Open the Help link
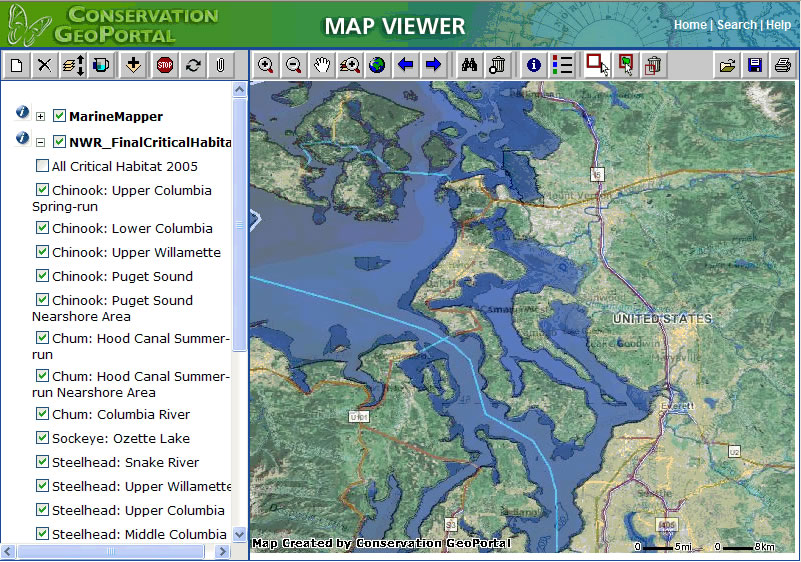The image size is (801, 562). [x=779, y=25]
